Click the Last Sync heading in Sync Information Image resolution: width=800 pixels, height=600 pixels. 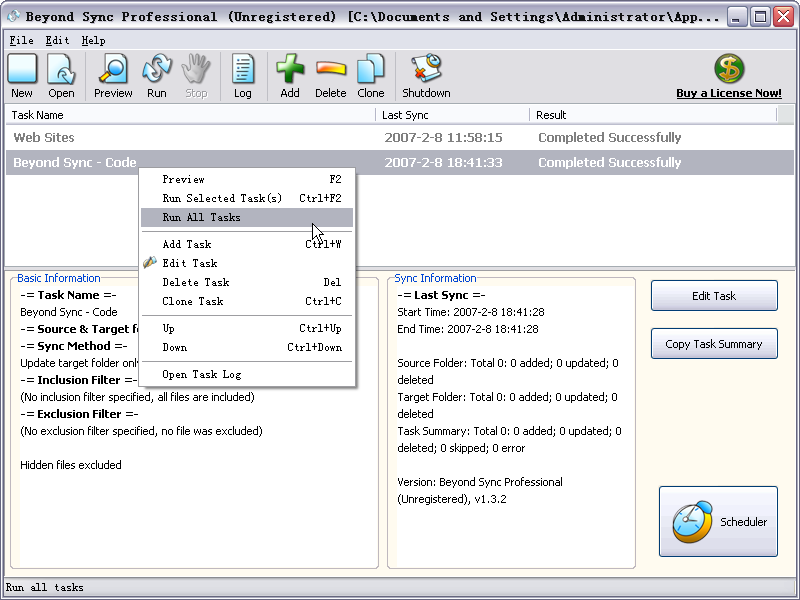coord(441,295)
